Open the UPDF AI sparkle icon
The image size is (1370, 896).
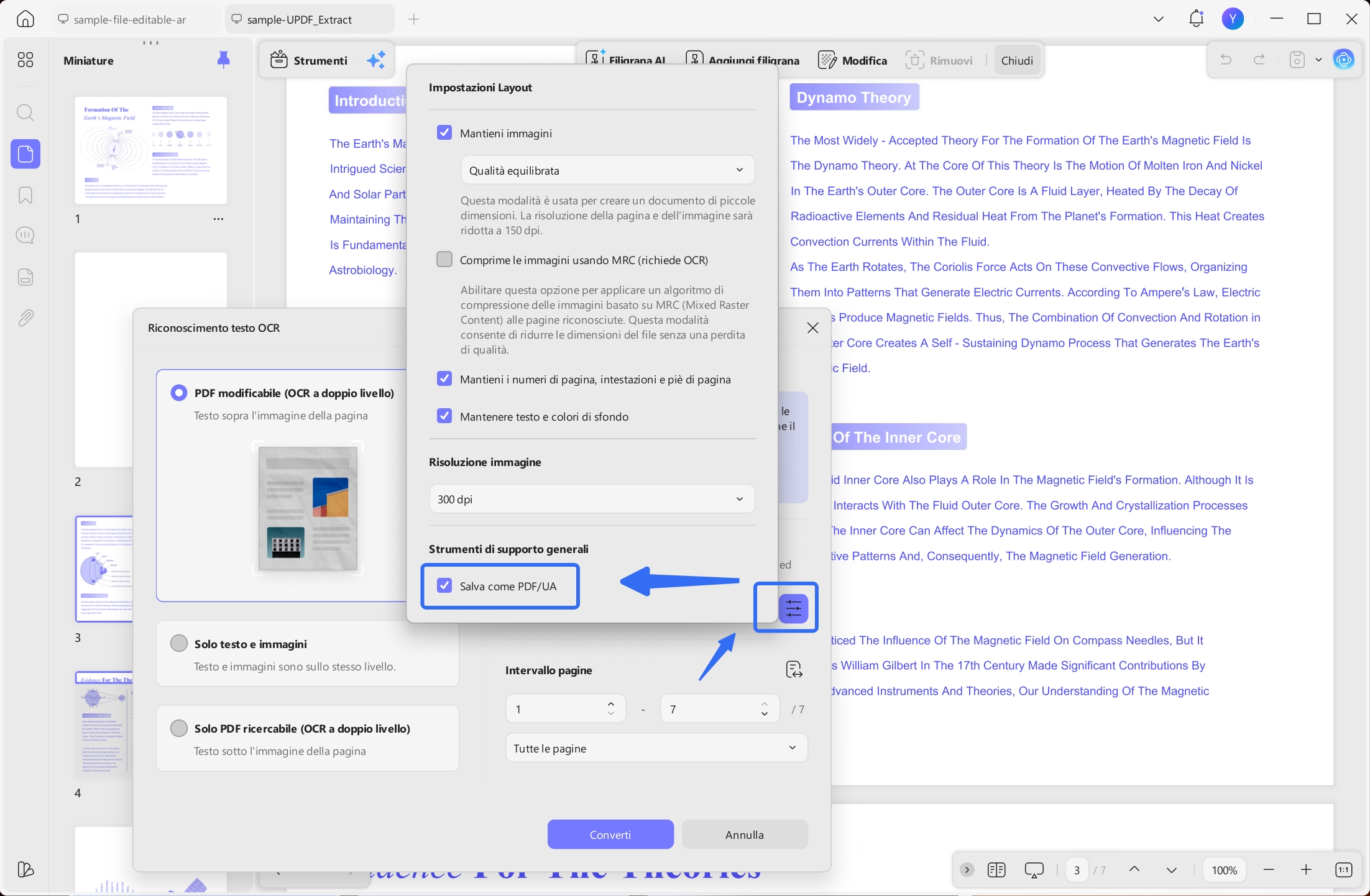click(x=376, y=60)
